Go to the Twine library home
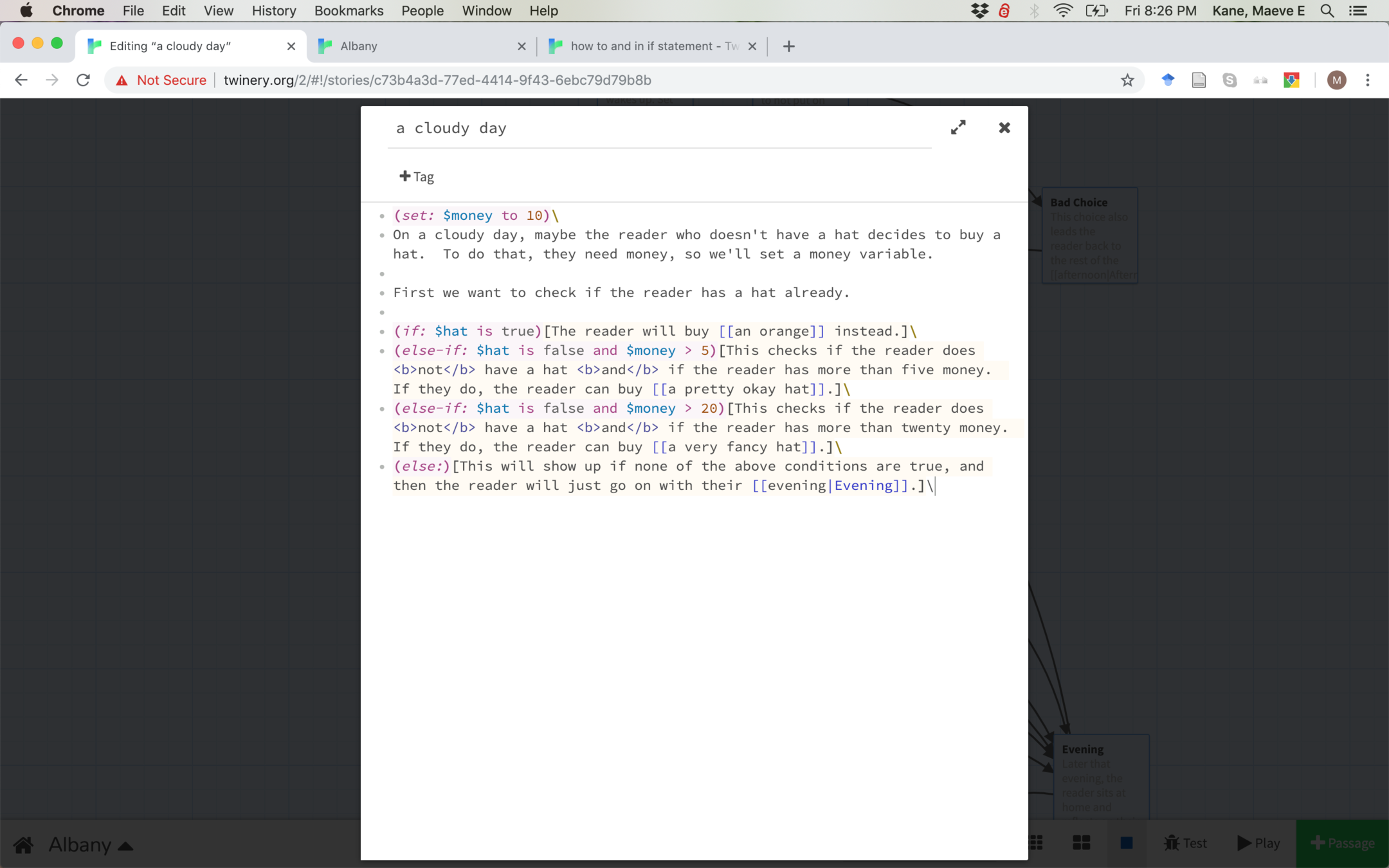 24,844
